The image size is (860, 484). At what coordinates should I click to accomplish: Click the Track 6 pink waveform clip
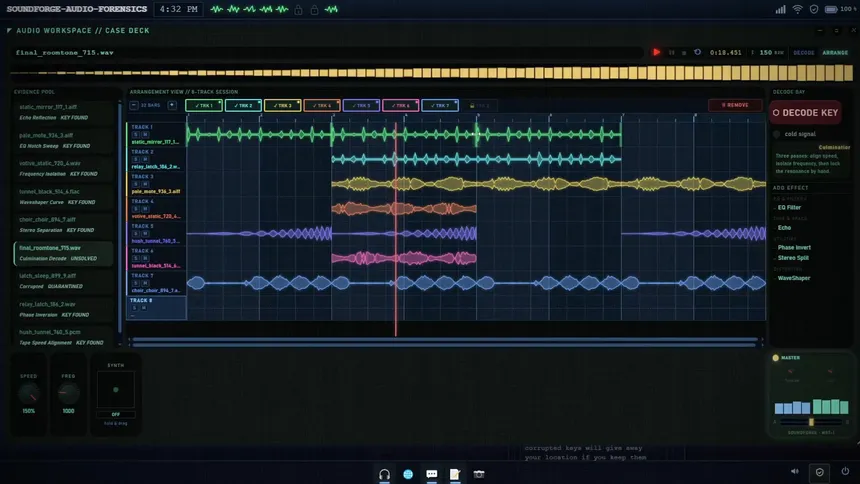404,258
